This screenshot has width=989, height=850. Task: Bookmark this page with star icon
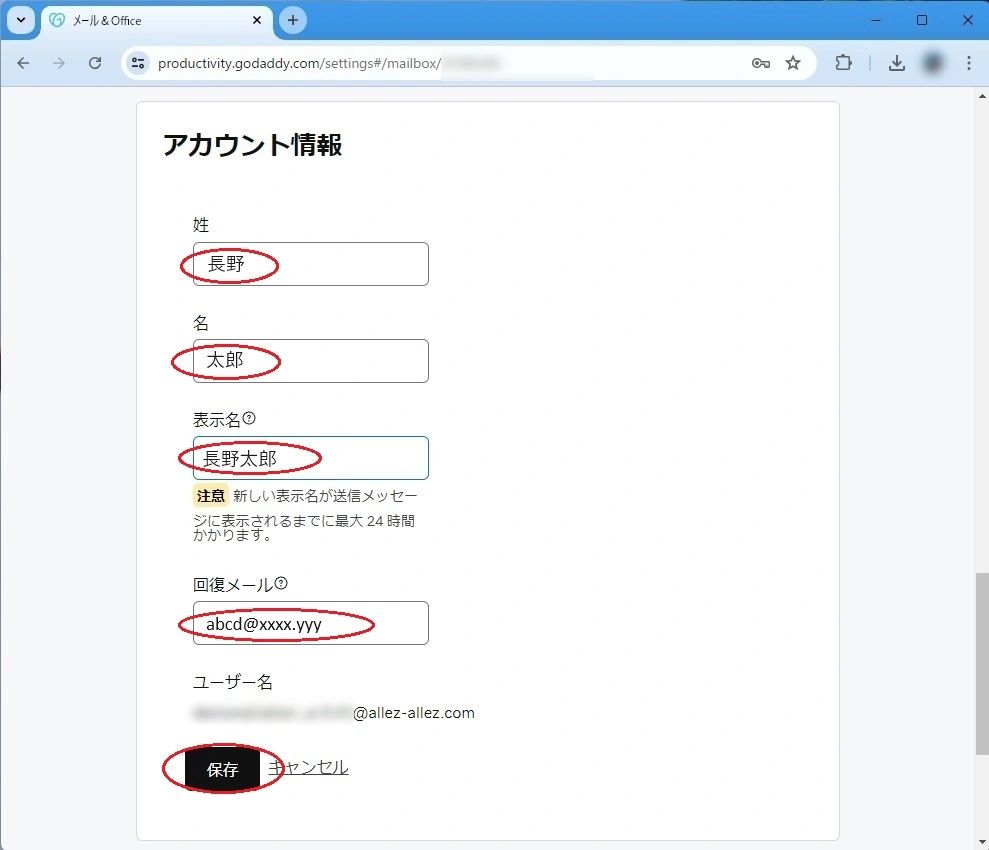[x=793, y=63]
